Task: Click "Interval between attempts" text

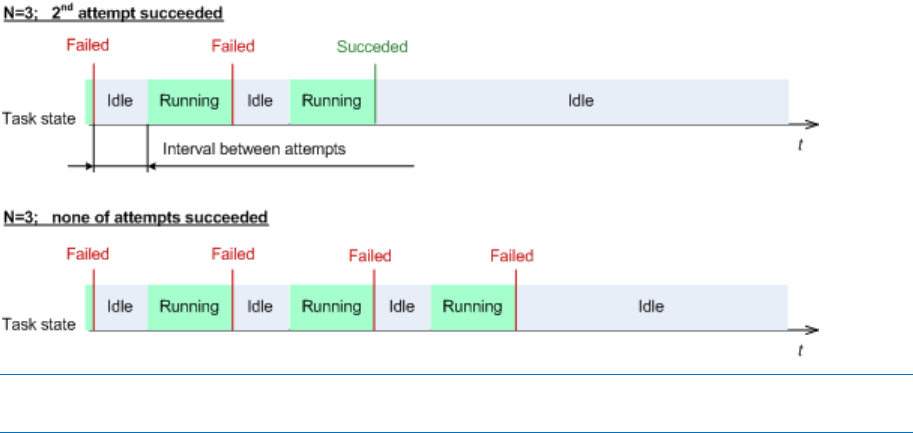Action: coord(253,149)
